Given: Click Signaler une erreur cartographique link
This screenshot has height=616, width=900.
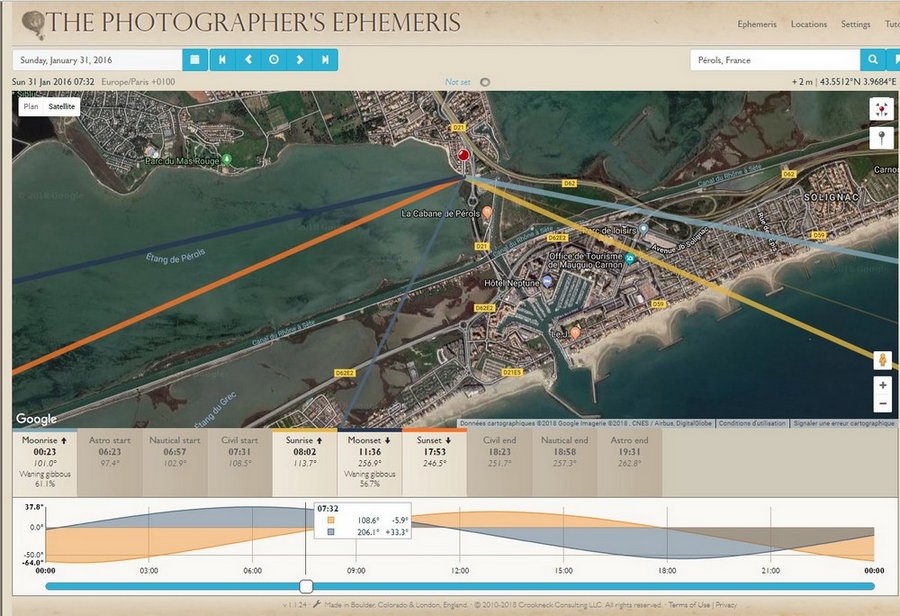Looking at the screenshot, I should point(844,423).
